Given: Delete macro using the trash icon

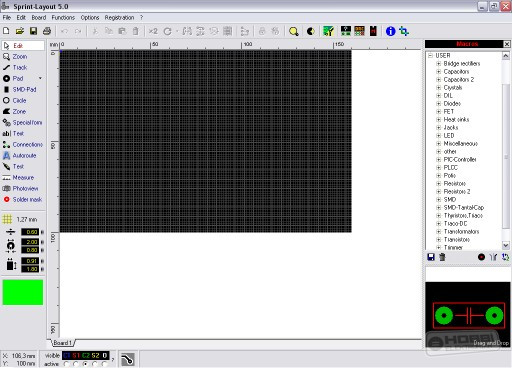Looking at the screenshot, I should 442,257.
